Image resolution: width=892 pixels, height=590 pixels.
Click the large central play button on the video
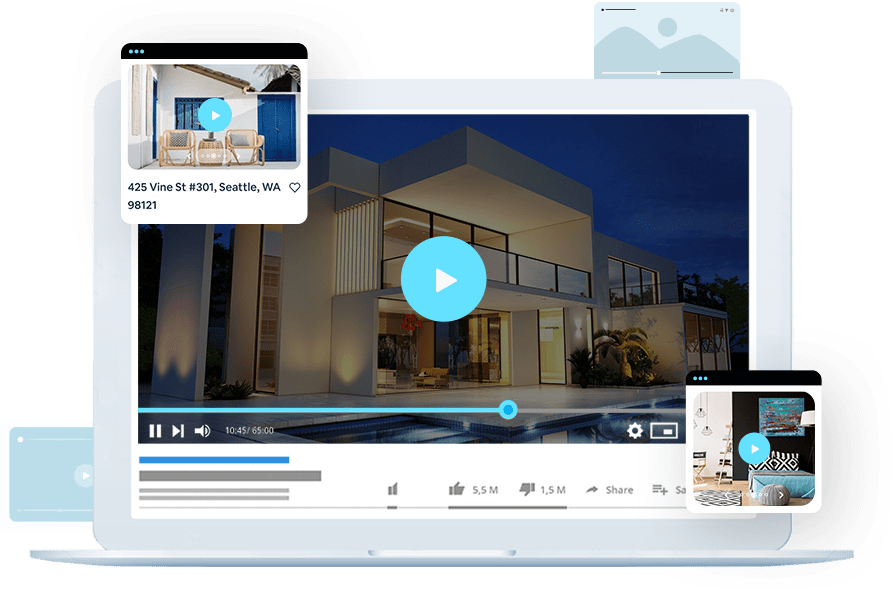point(443,279)
